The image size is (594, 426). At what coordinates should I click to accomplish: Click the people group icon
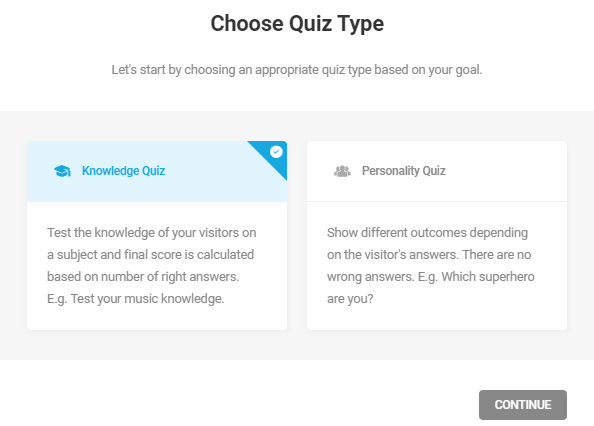(x=342, y=171)
